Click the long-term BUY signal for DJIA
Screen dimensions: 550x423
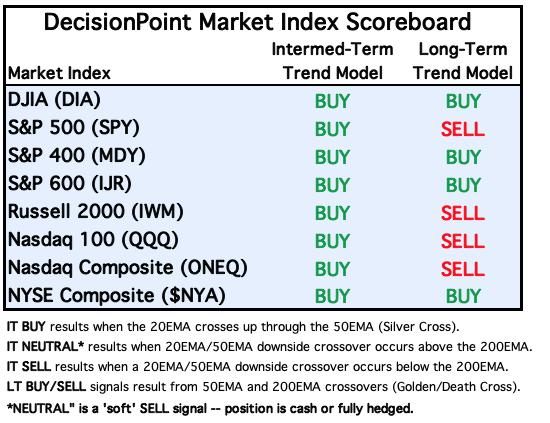pyautogui.click(x=463, y=101)
